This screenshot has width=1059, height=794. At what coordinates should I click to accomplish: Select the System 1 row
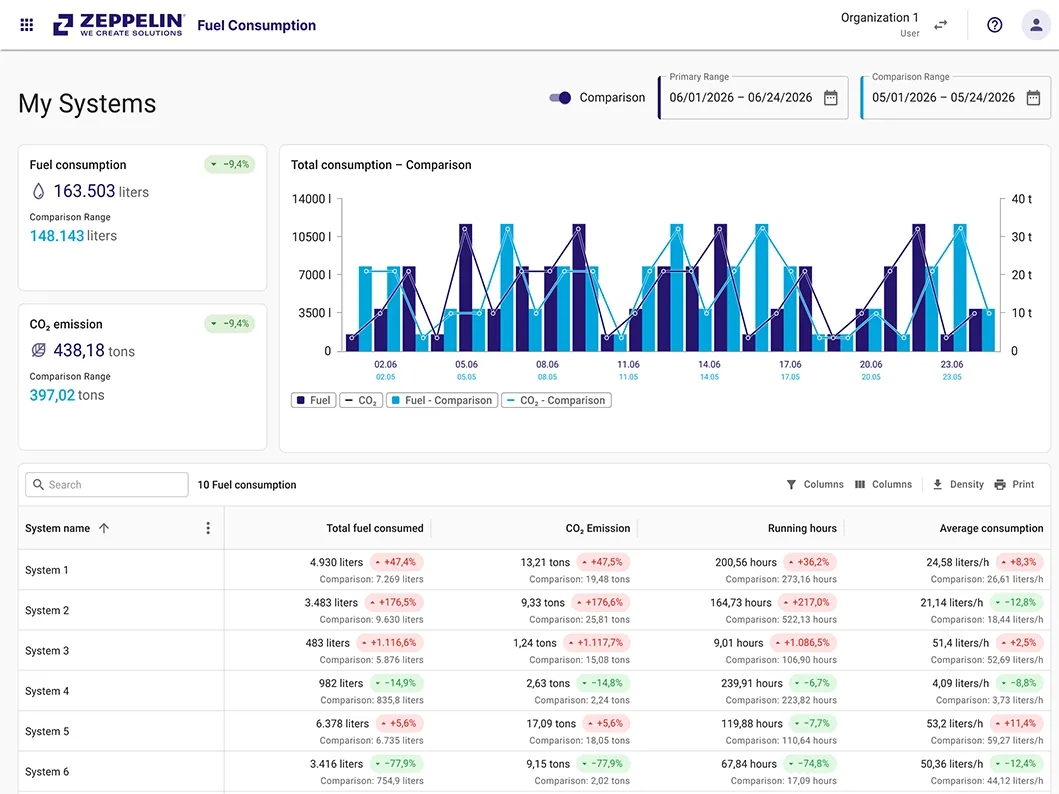tap(534, 570)
